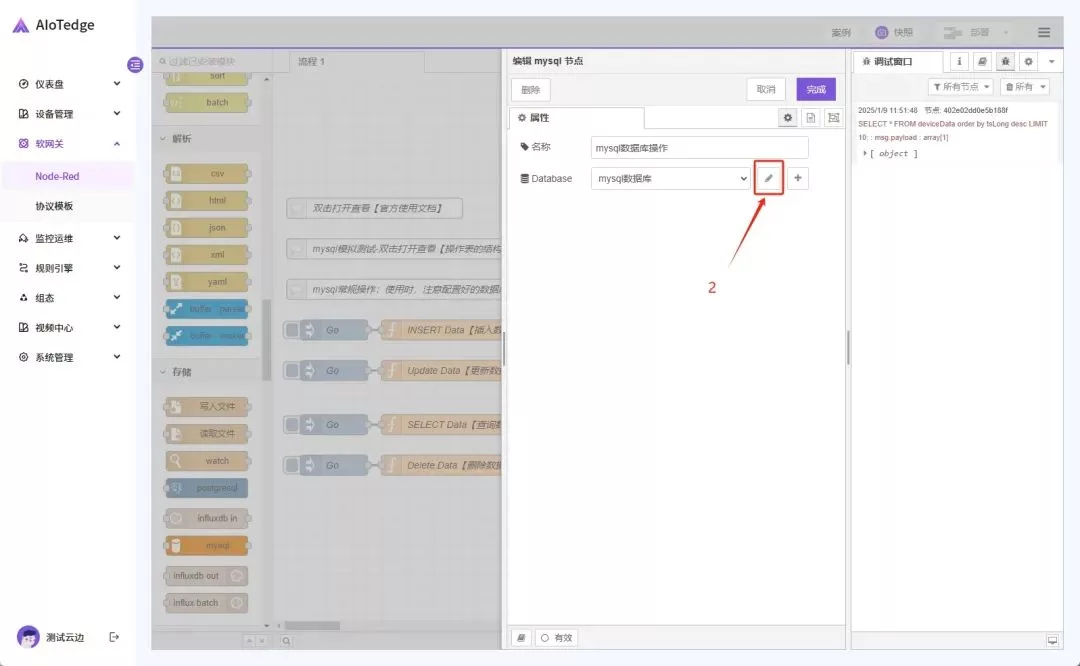Open the node description document icon
The width and height of the screenshot is (1080, 666).
pos(811,118)
